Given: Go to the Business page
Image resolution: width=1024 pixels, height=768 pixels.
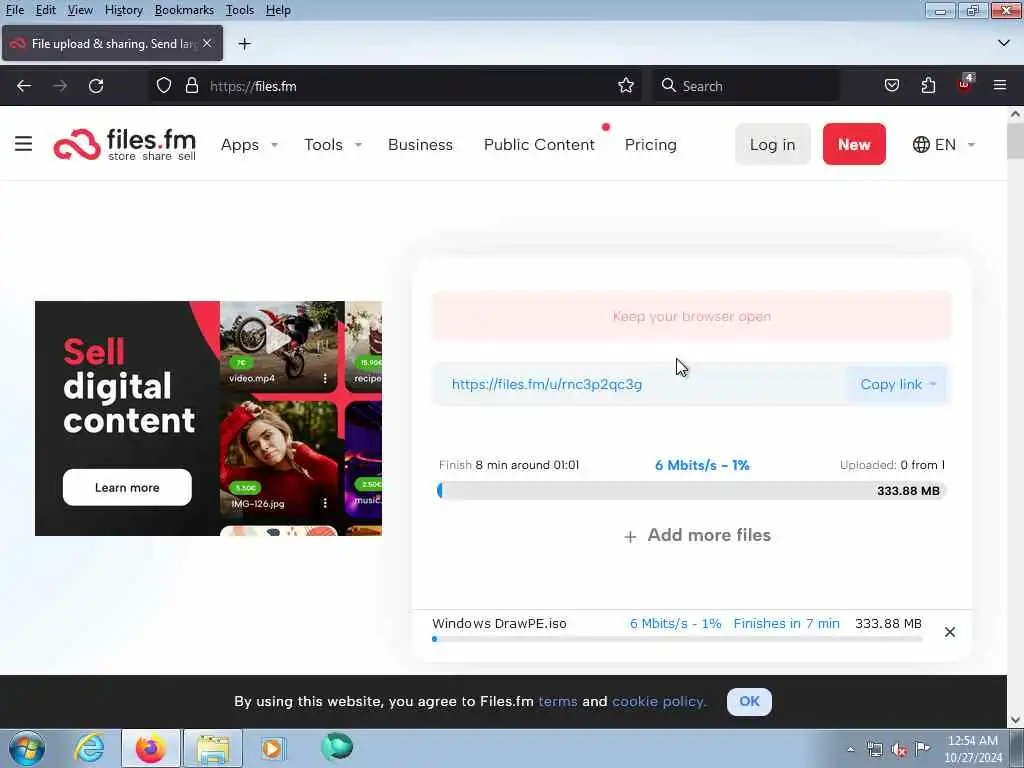Looking at the screenshot, I should 420,144.
